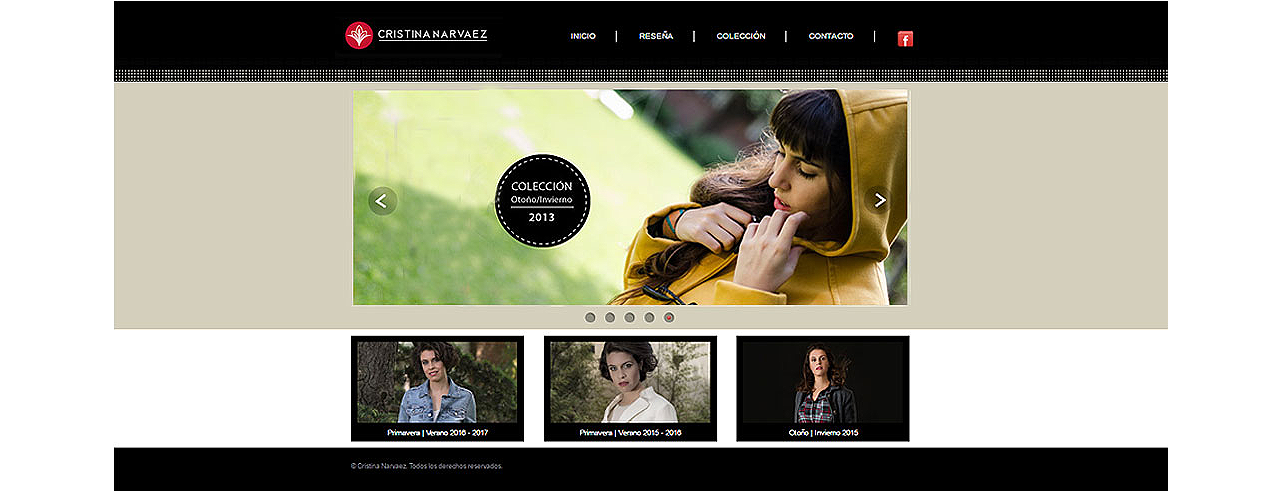Click the CRISTINA NARVAEZ brand text

pyautogui.click(x=433, y=35)
